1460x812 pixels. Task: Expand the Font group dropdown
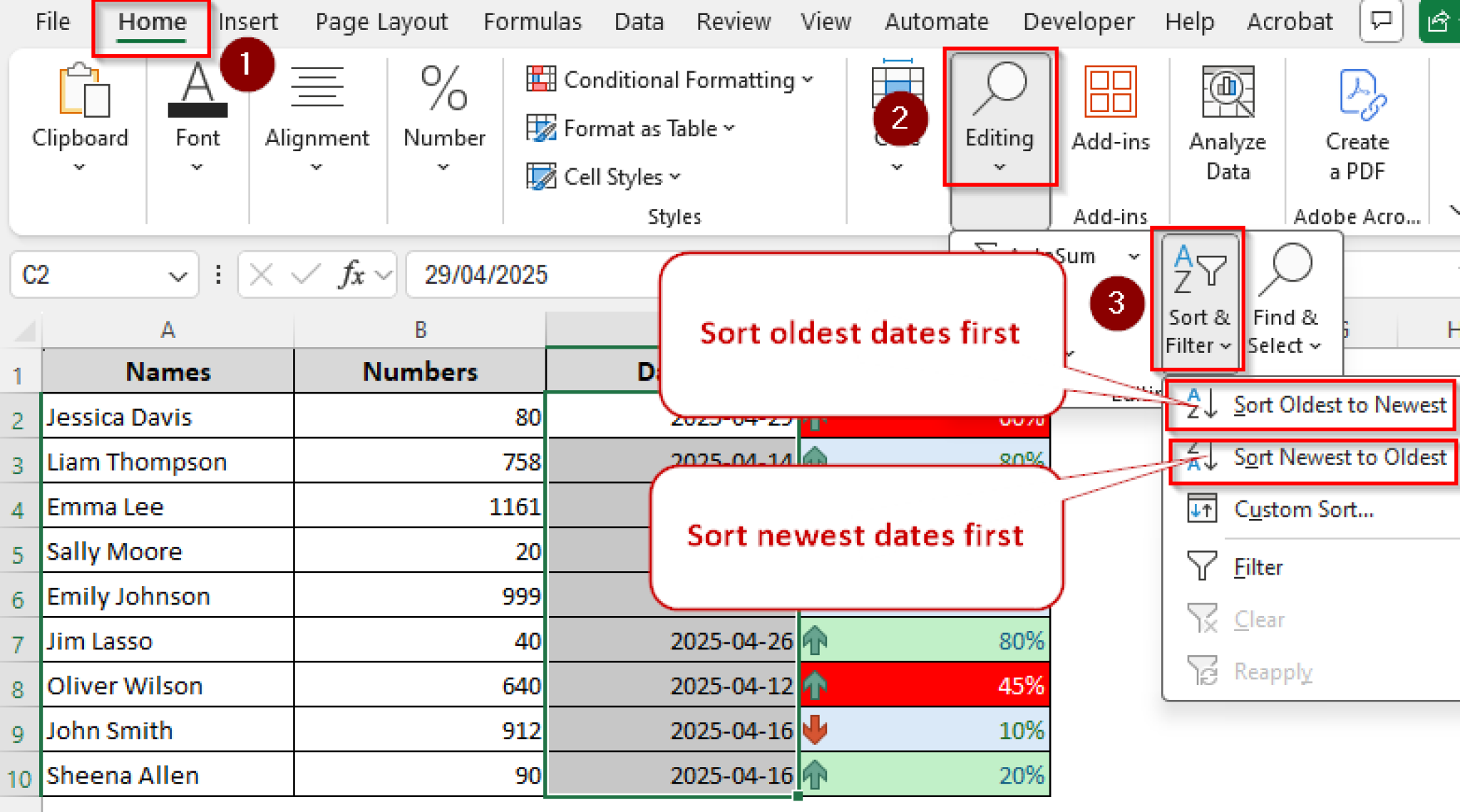[197, 168]
